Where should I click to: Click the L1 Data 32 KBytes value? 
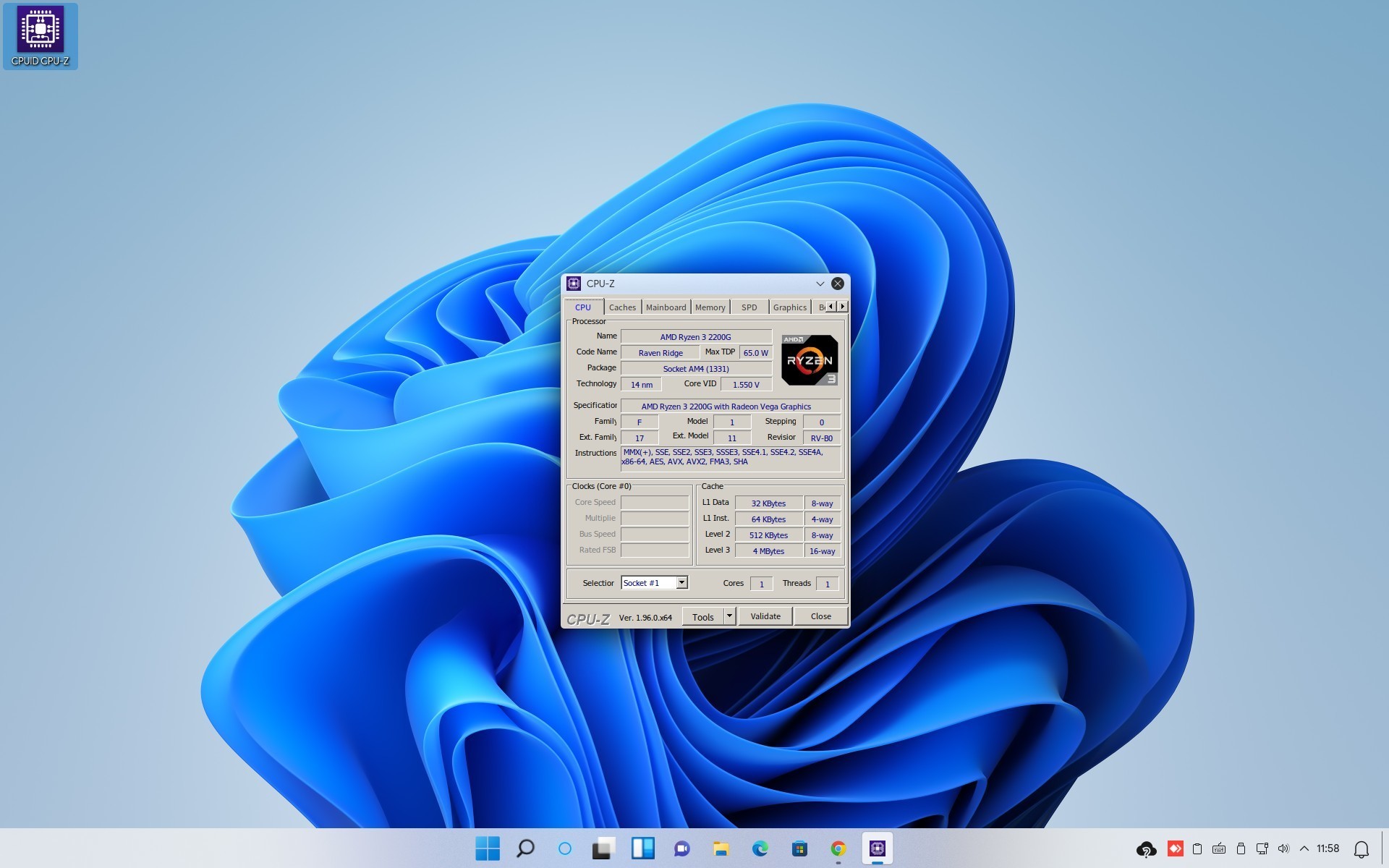pos(769,503)
